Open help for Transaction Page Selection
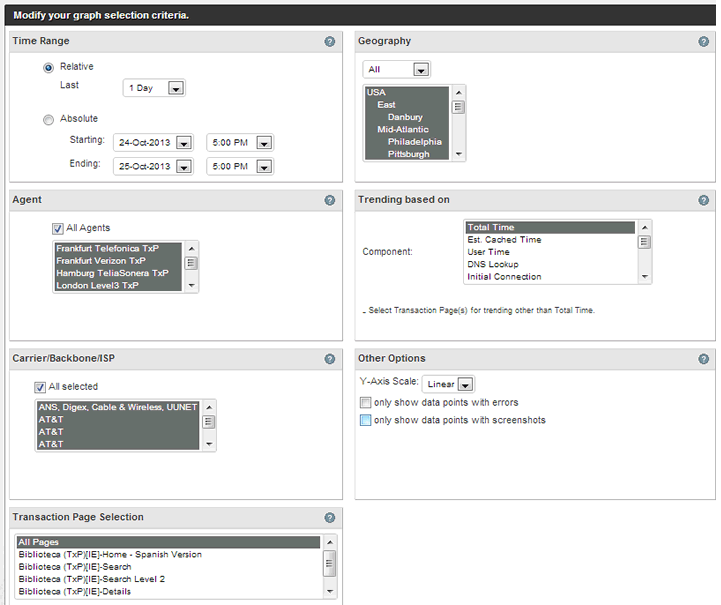The image size is (721, 605). [x=329, y=517]
